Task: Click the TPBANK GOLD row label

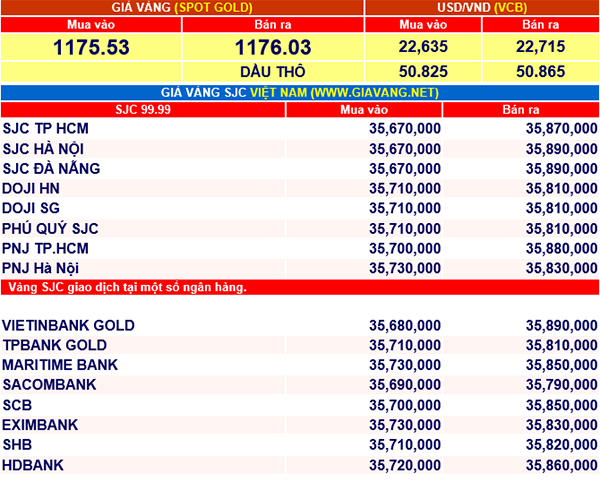Action: 55,345
